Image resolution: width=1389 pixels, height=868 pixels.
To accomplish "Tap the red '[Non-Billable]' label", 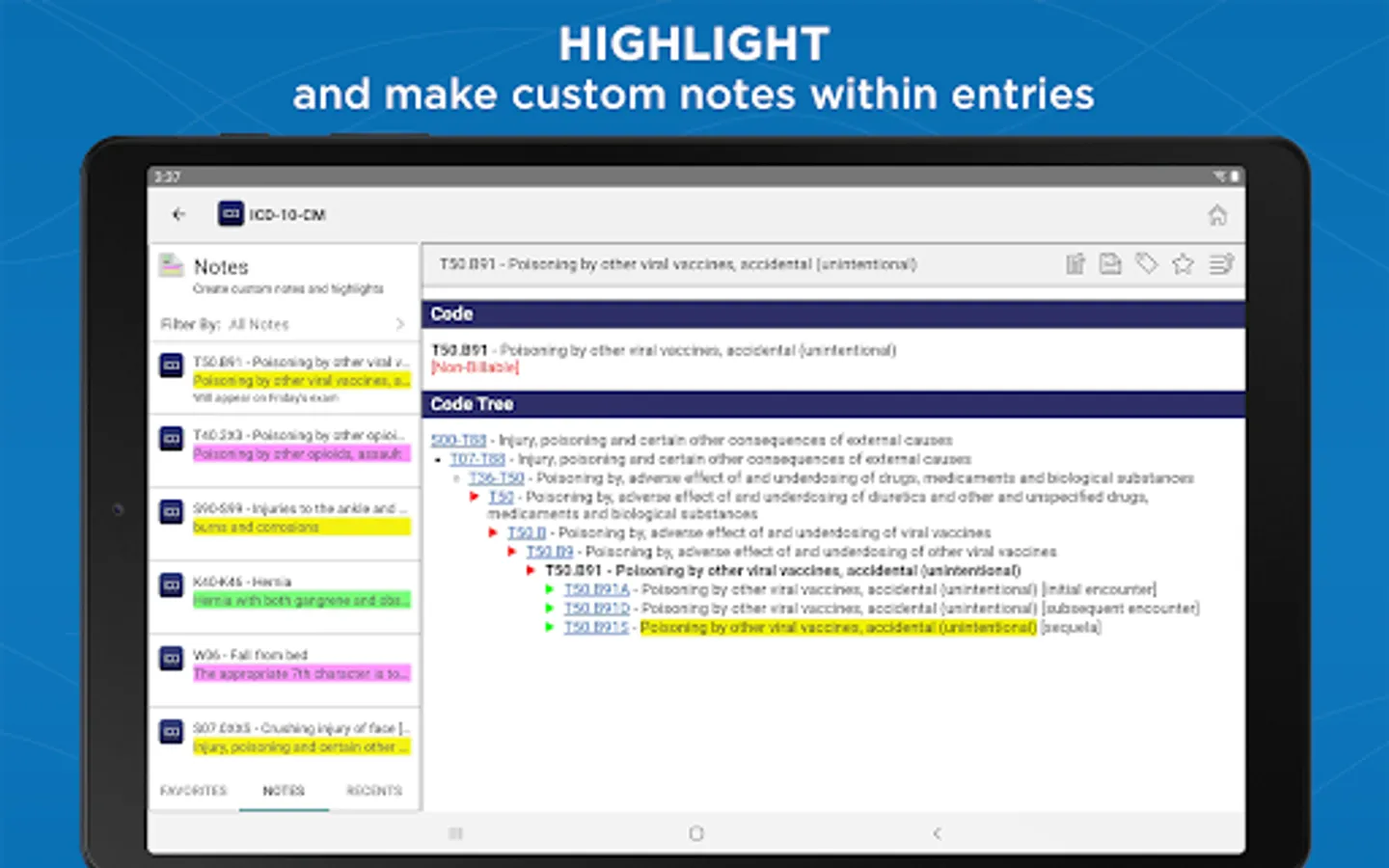I will pyautogui.click(x=475, y=367).
